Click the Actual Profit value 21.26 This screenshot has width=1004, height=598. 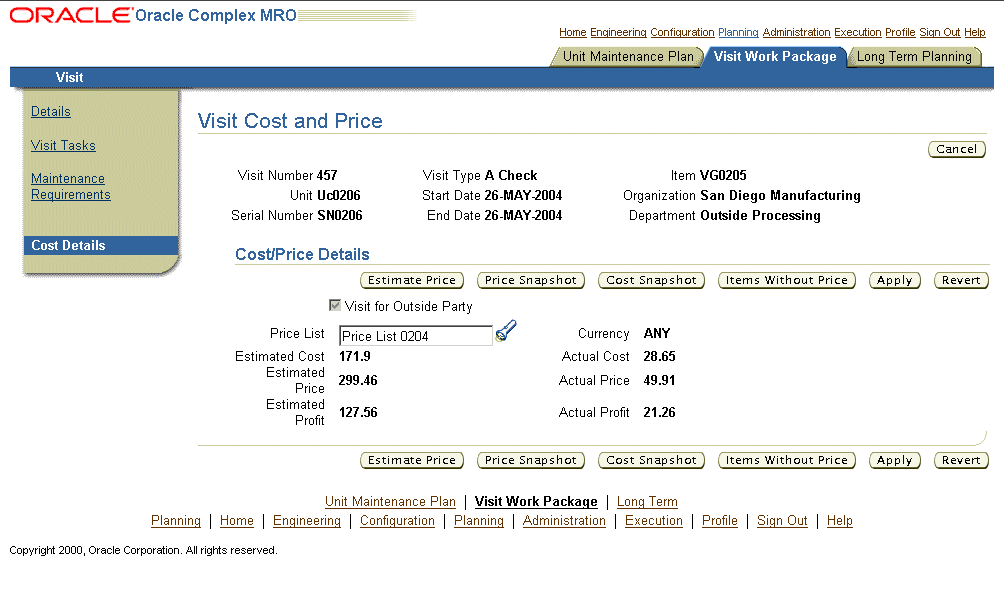(660, 412)
